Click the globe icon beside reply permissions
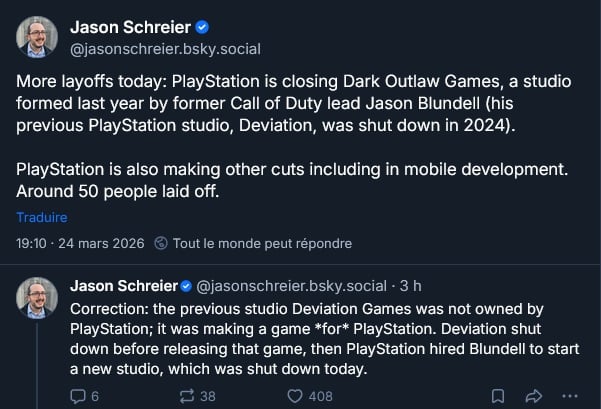 click(162, 243)
